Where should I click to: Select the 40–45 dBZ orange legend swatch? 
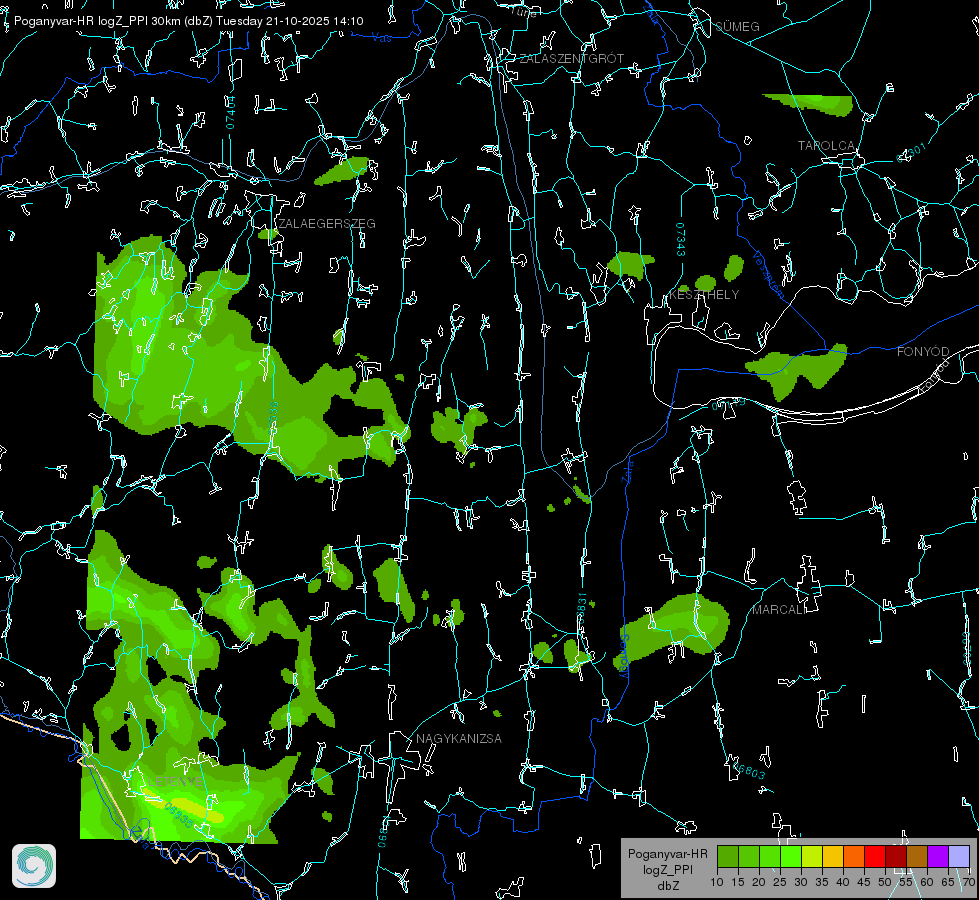pos(854,856)
